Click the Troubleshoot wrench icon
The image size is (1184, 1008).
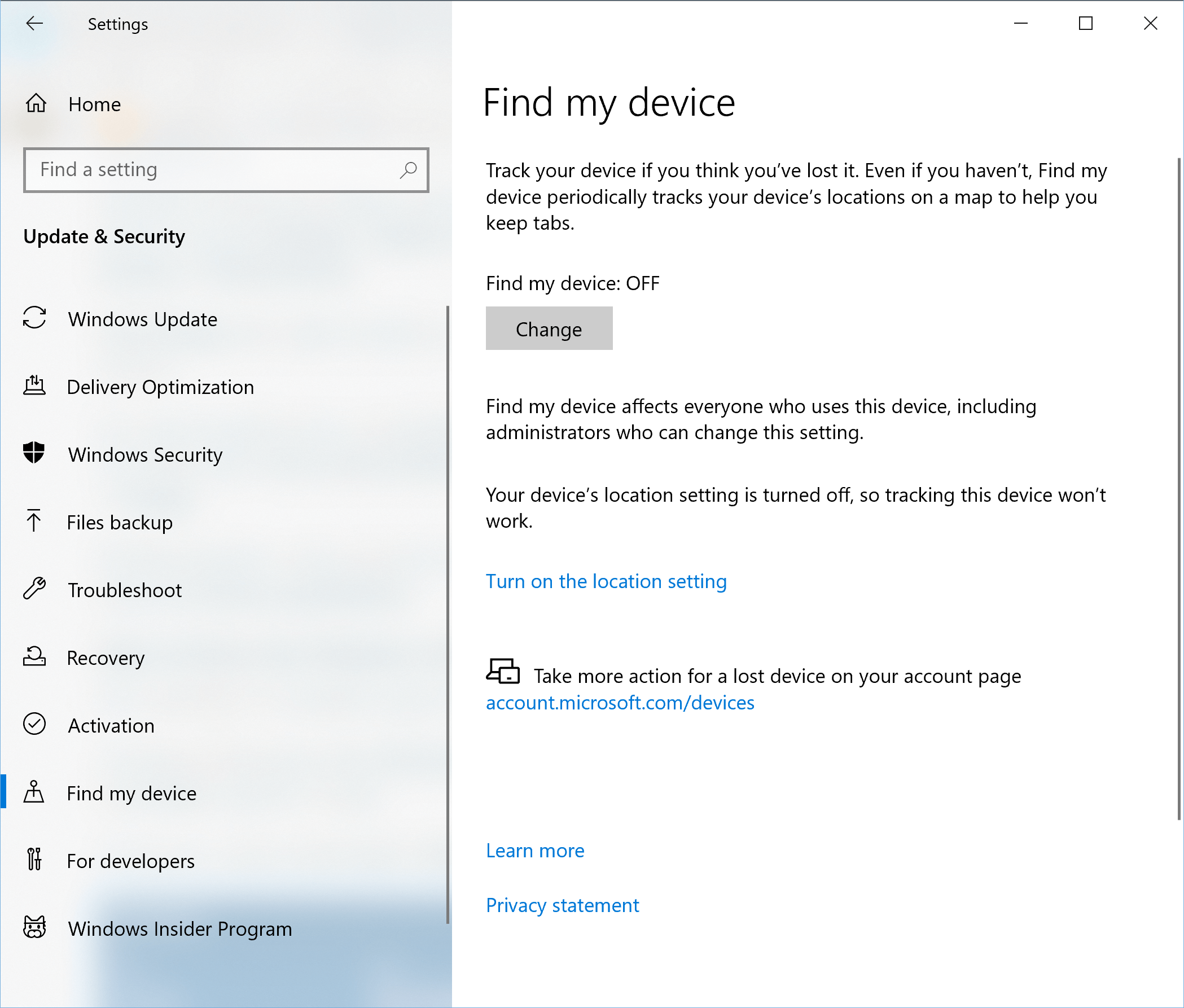(x=34, y=589)
